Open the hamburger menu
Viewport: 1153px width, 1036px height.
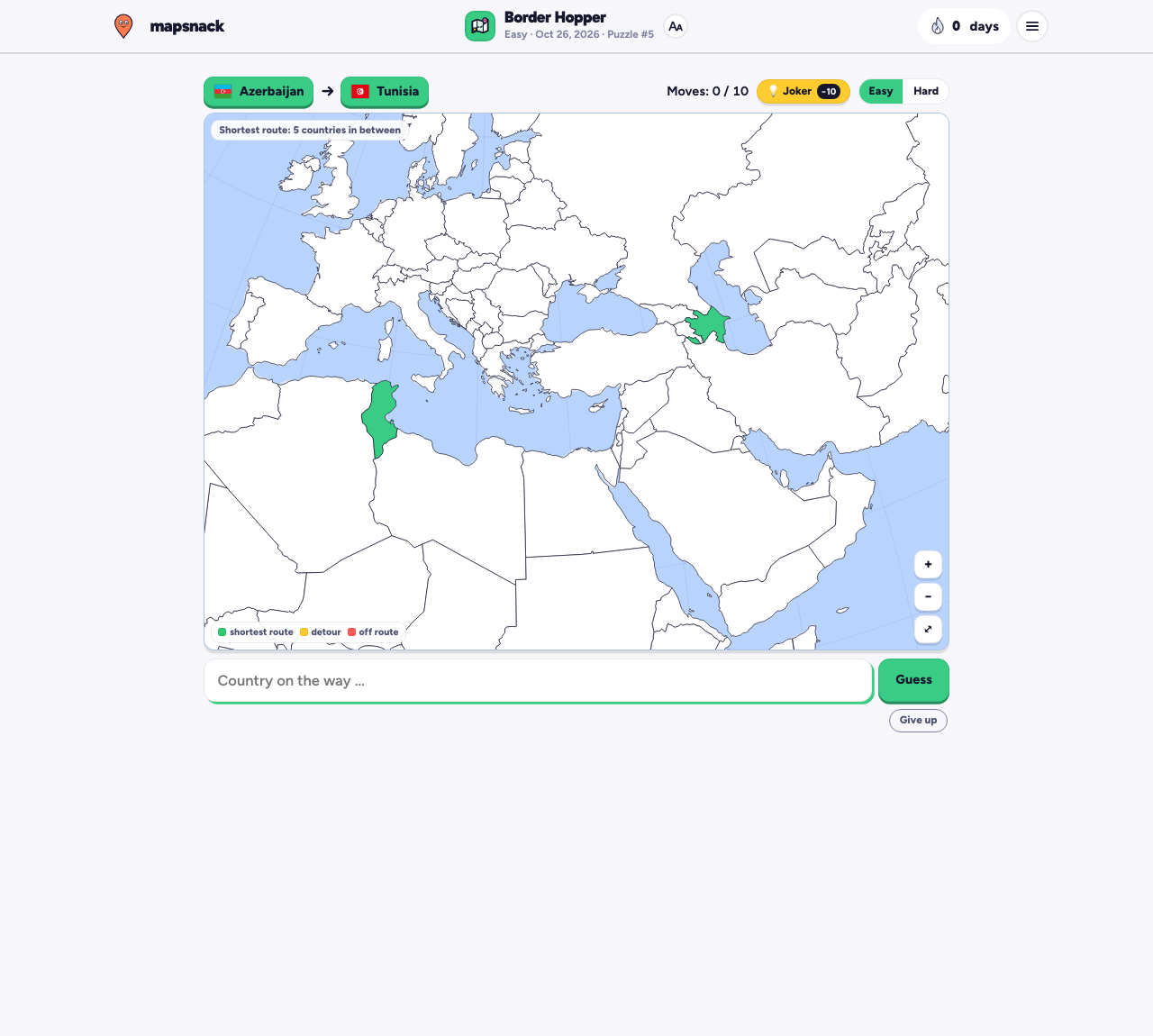(1032, 26)
